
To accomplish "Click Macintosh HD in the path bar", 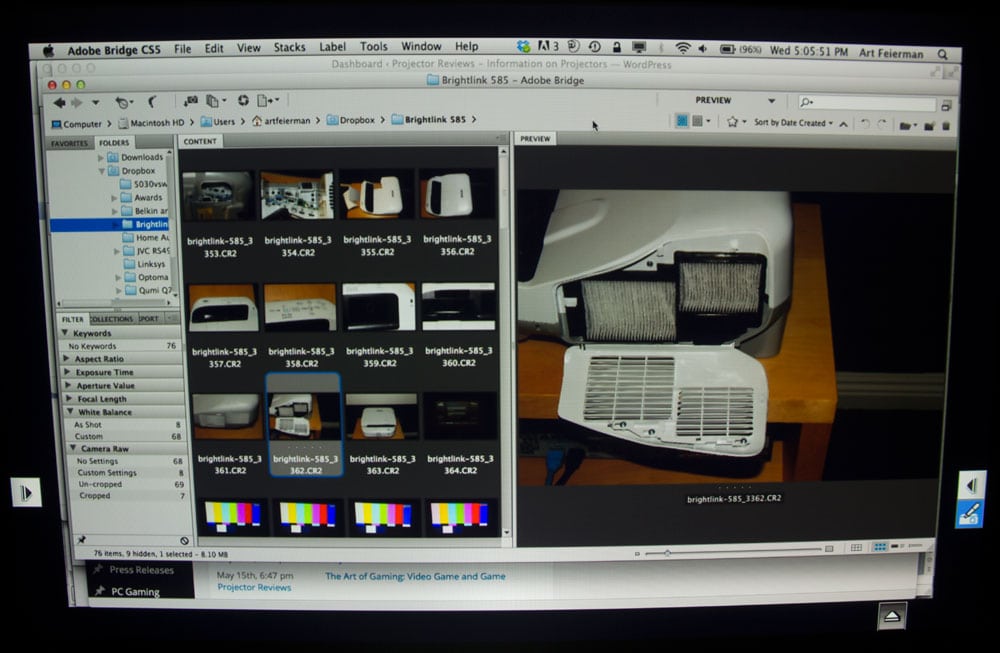I will (152, 122).
